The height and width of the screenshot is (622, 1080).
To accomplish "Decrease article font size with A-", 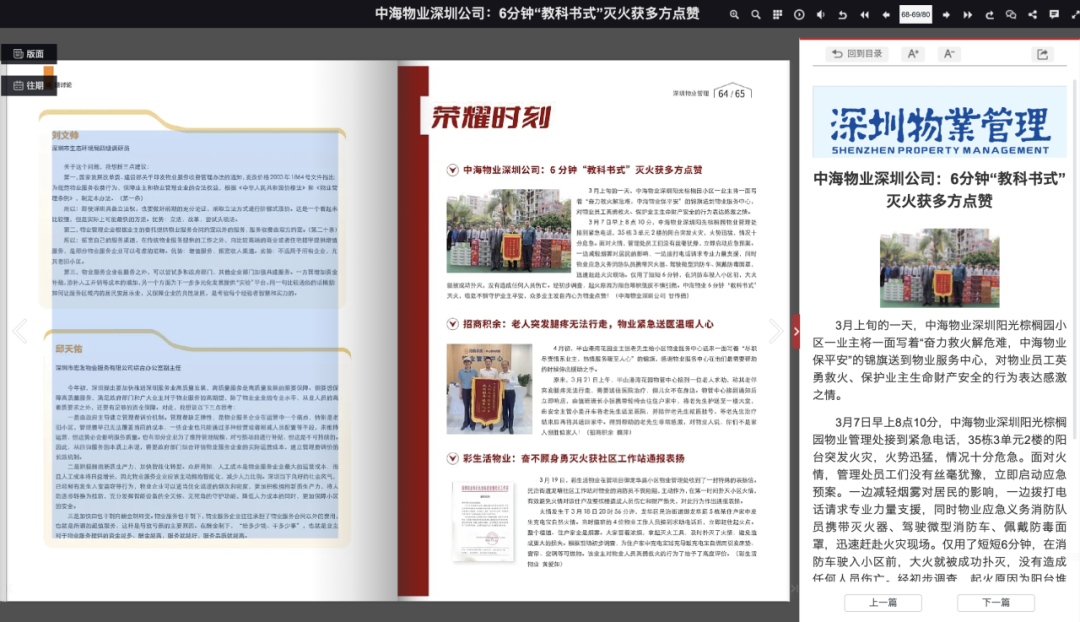I will click(x=948, y=54).
